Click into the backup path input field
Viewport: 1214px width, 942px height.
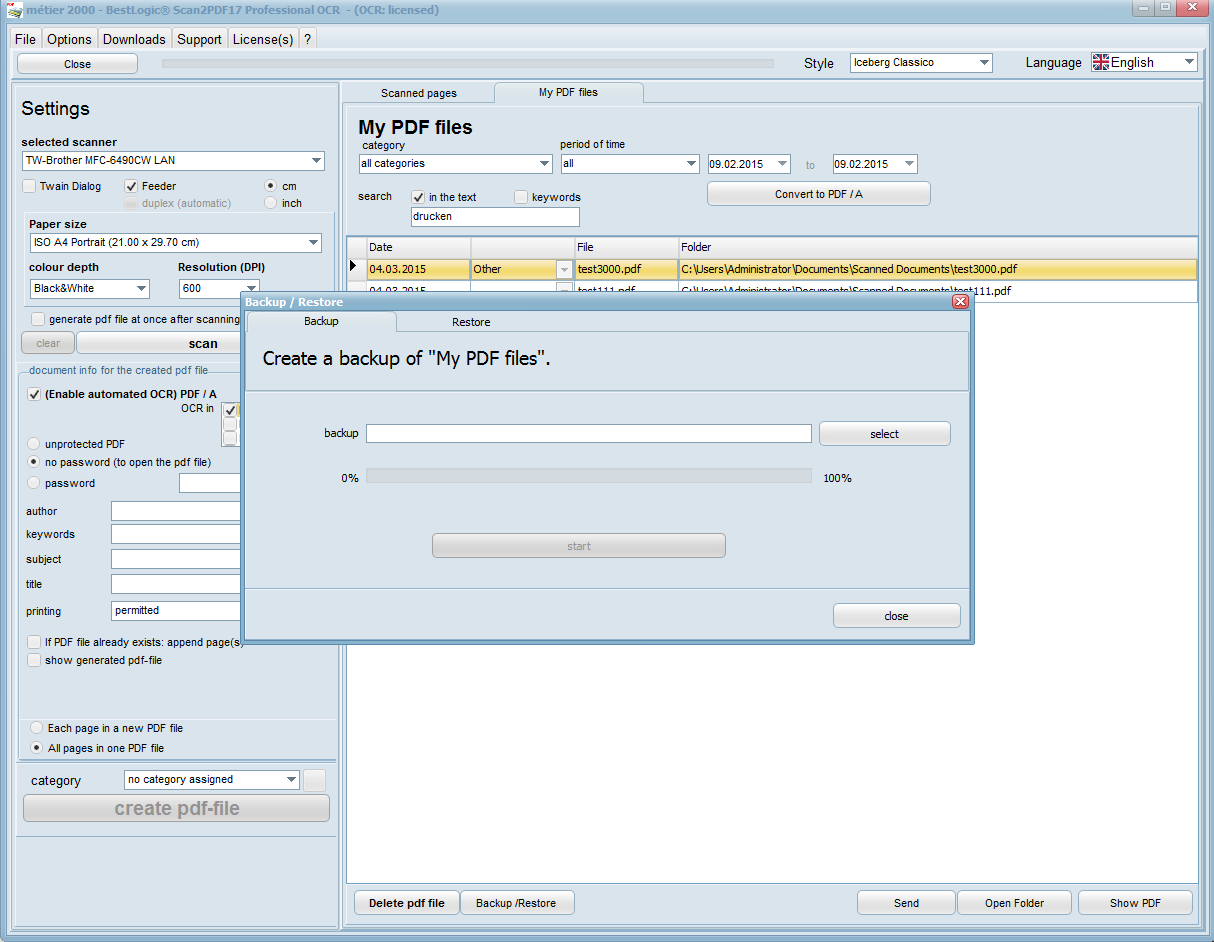pyautogui.click(x=588, y=434)
